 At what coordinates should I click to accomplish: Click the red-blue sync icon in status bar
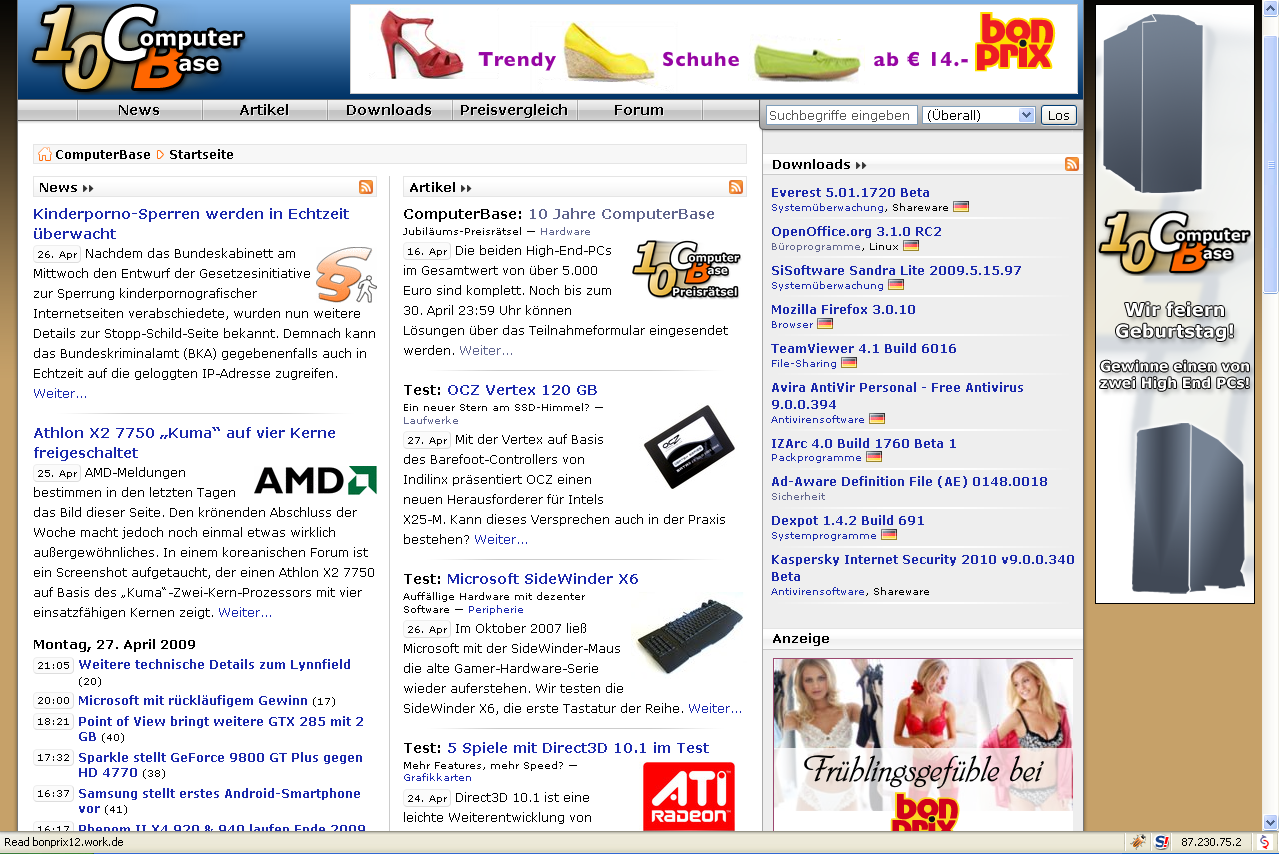pos(1264,842)
